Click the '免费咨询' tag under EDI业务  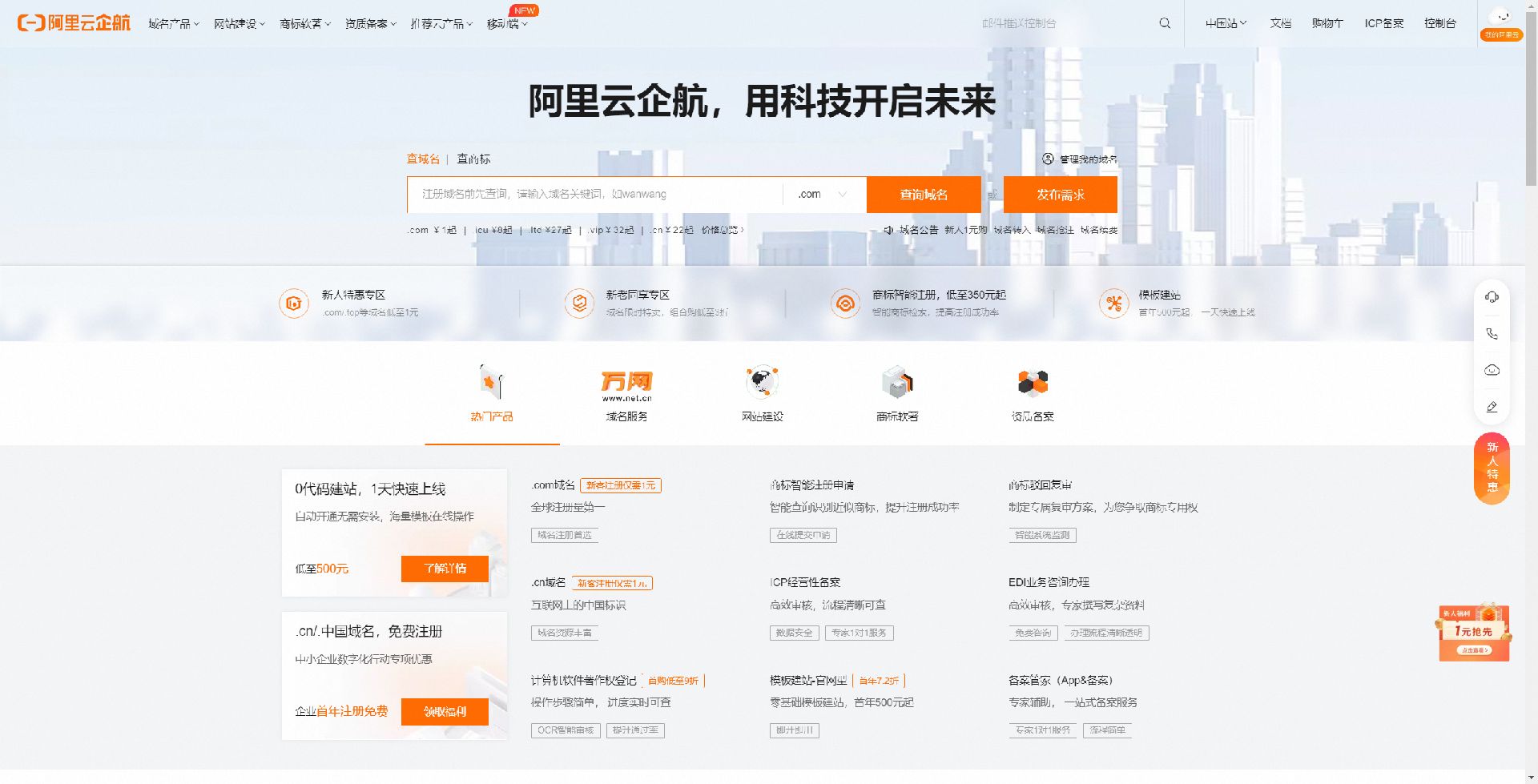(1033, 633)
